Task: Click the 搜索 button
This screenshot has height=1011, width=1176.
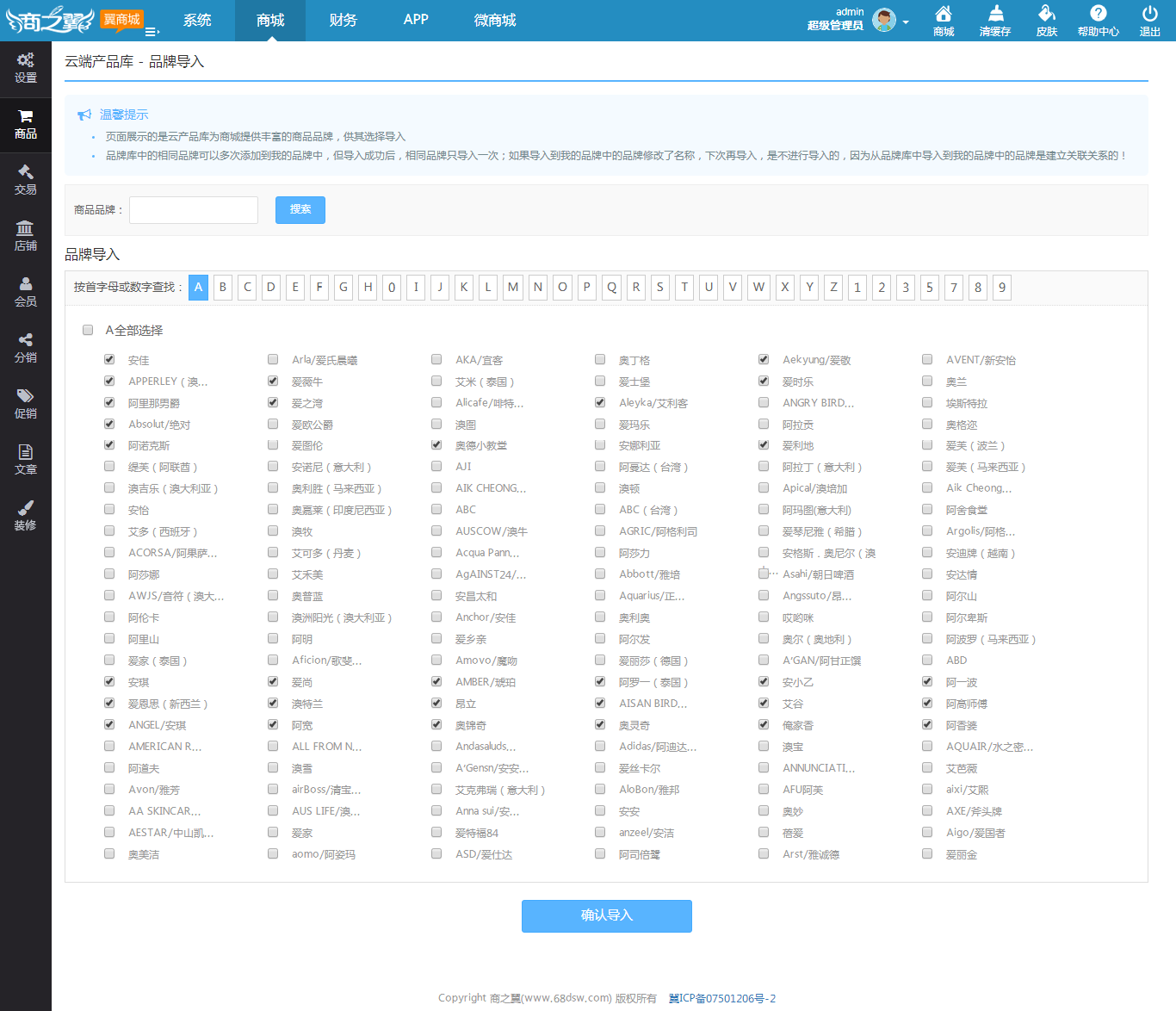Action: pyautogui.click(x=300, y=210)
